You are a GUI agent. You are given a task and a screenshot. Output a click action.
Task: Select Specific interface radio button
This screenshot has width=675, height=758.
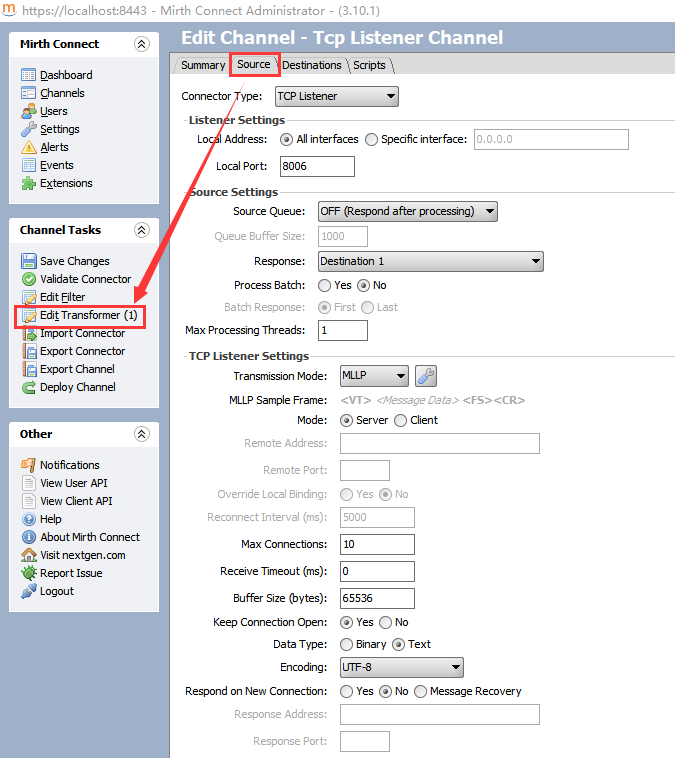coord(371,140)
